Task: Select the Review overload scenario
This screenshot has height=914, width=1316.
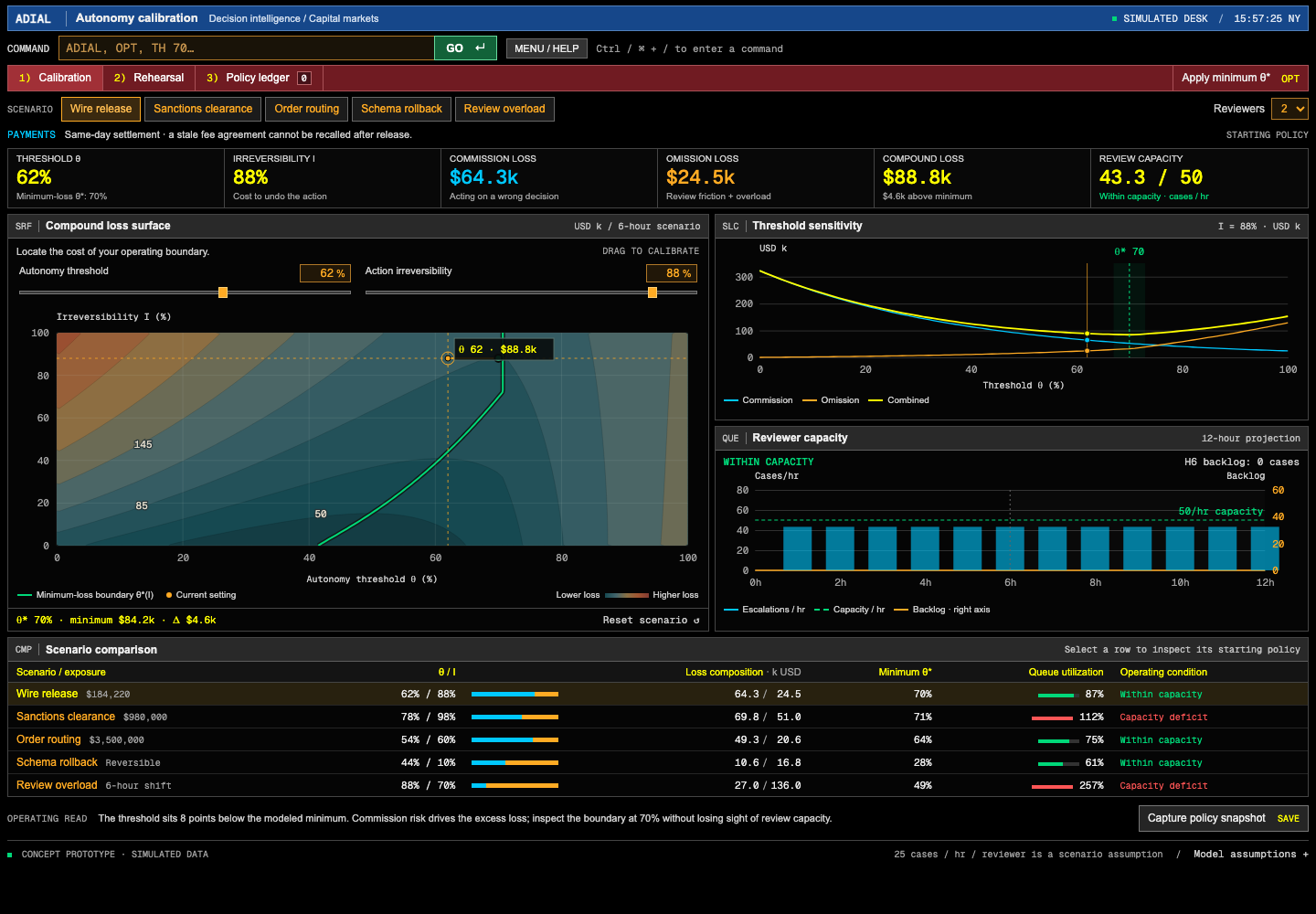Action: click(x=504, y=109)
